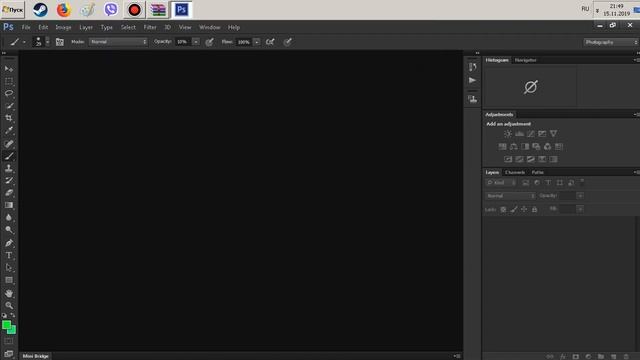Select the Pen tool

coord(9,243)
